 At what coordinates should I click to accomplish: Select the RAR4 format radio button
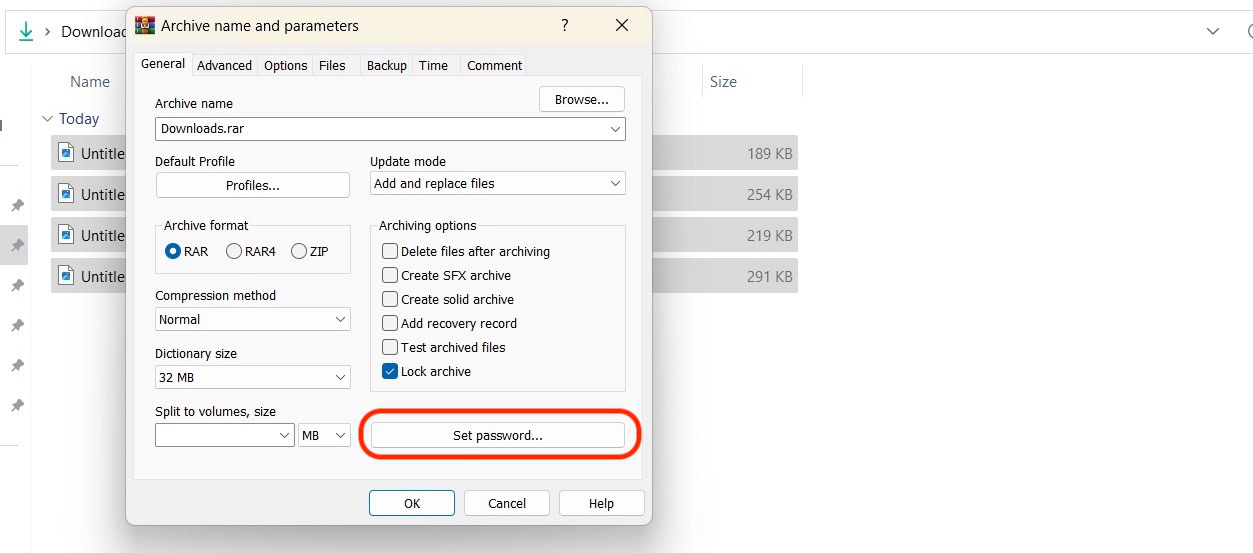click(x=234, y=251)
